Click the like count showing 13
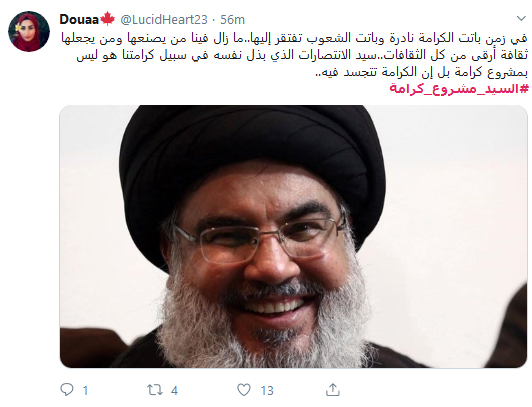532x407 pixels. [267, 390]
